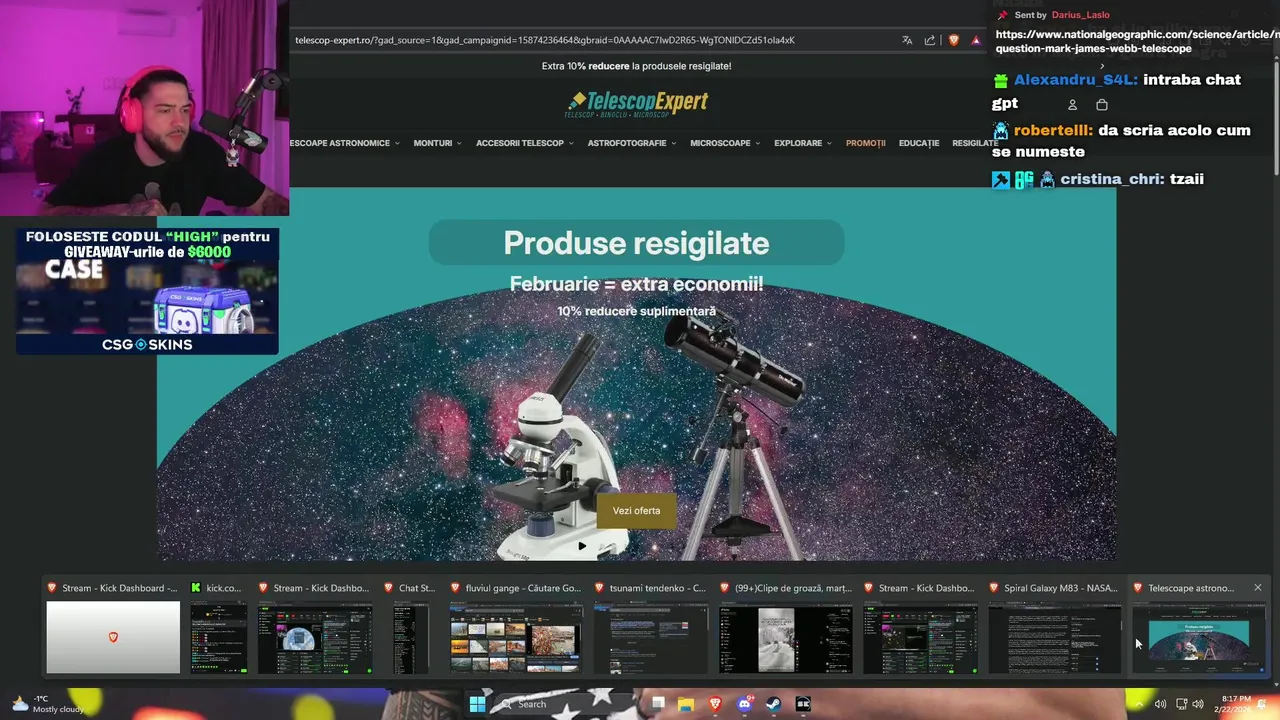
Task: Select the kick.co... window preview
Action: point(218,626)
